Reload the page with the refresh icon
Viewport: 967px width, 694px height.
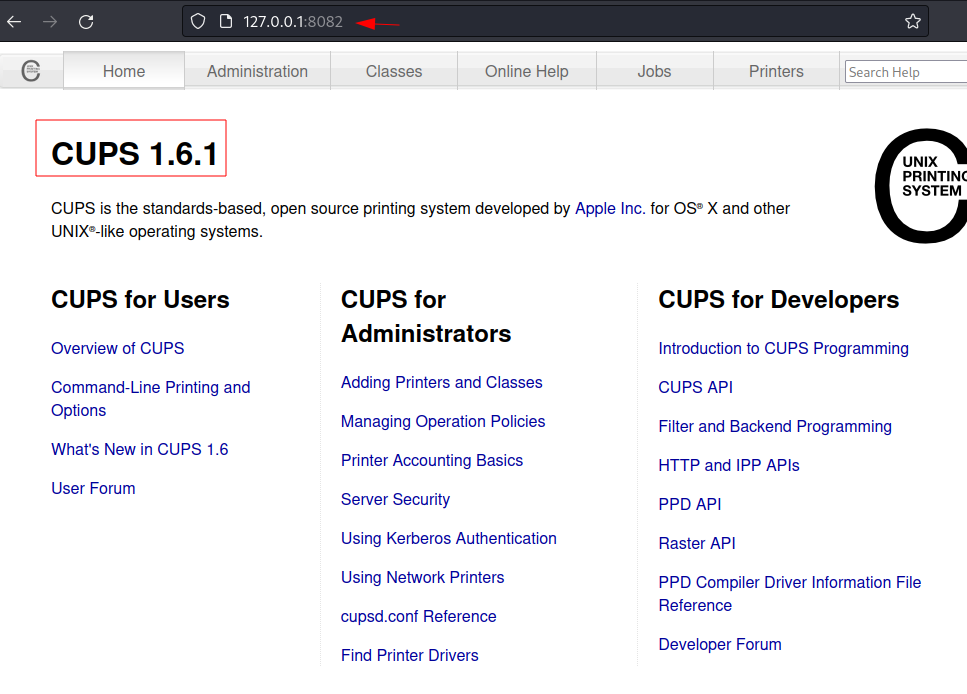tap(86, 22)
